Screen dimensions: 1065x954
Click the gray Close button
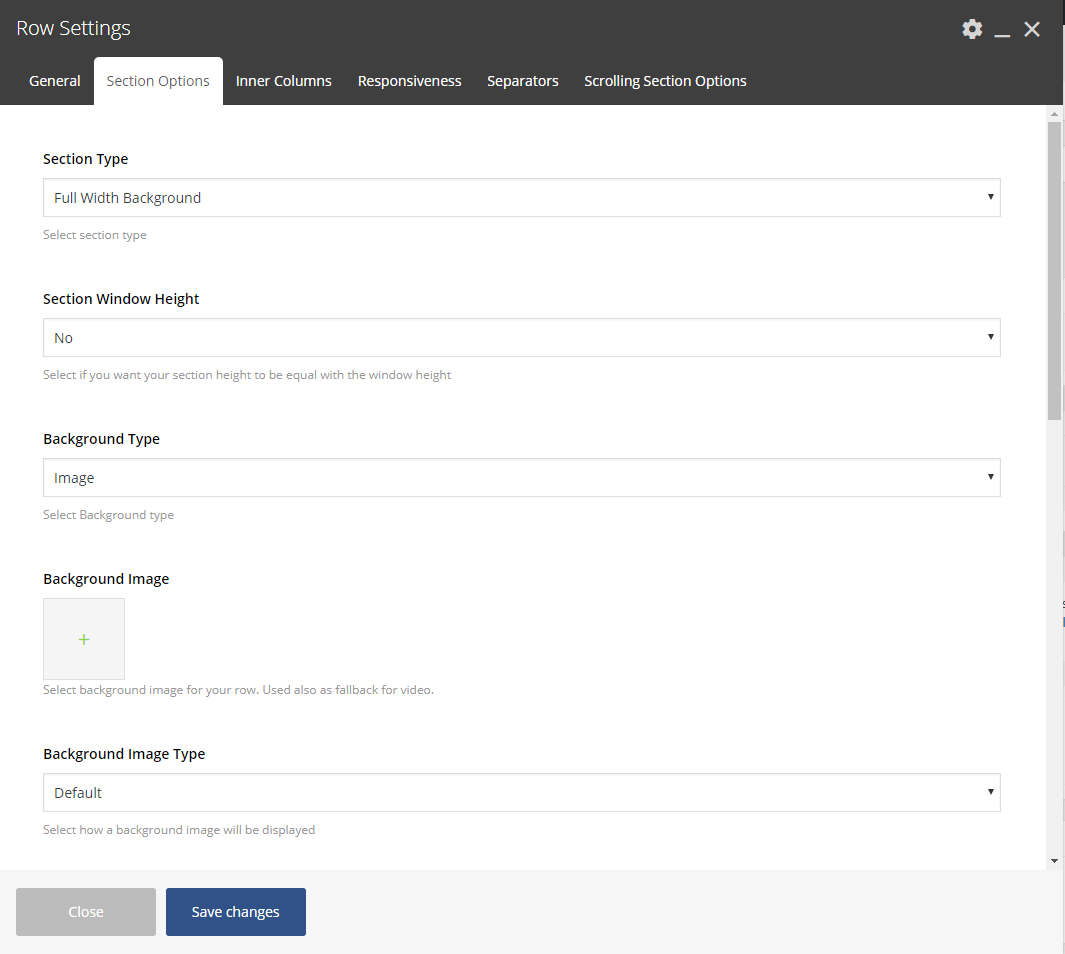[86, 912]
